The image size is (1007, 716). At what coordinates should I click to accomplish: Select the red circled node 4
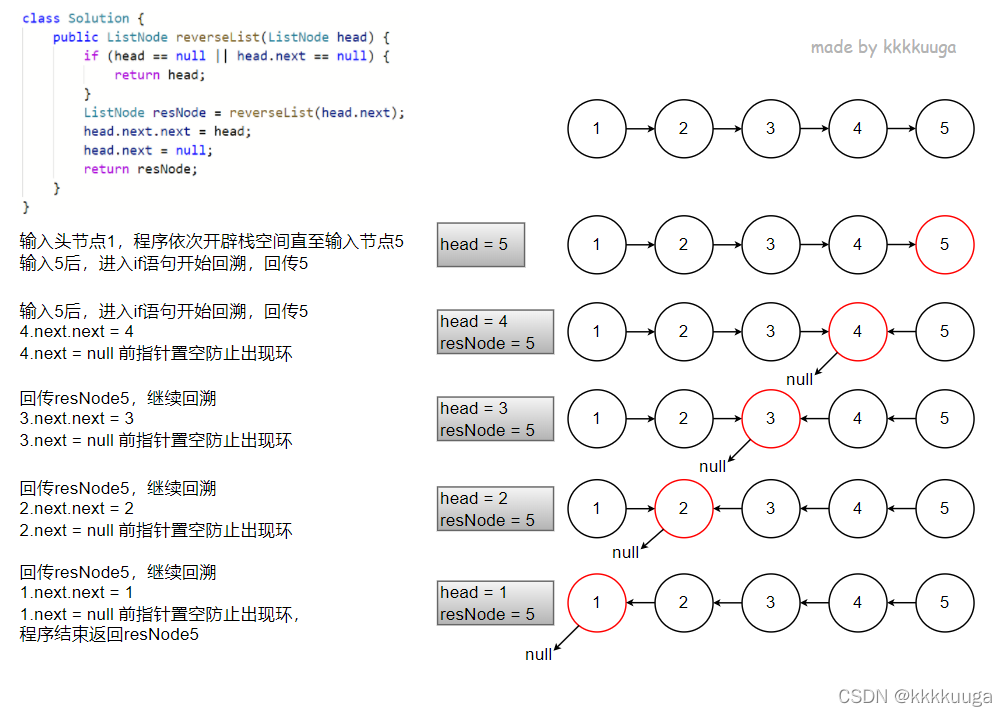point(857,331)
